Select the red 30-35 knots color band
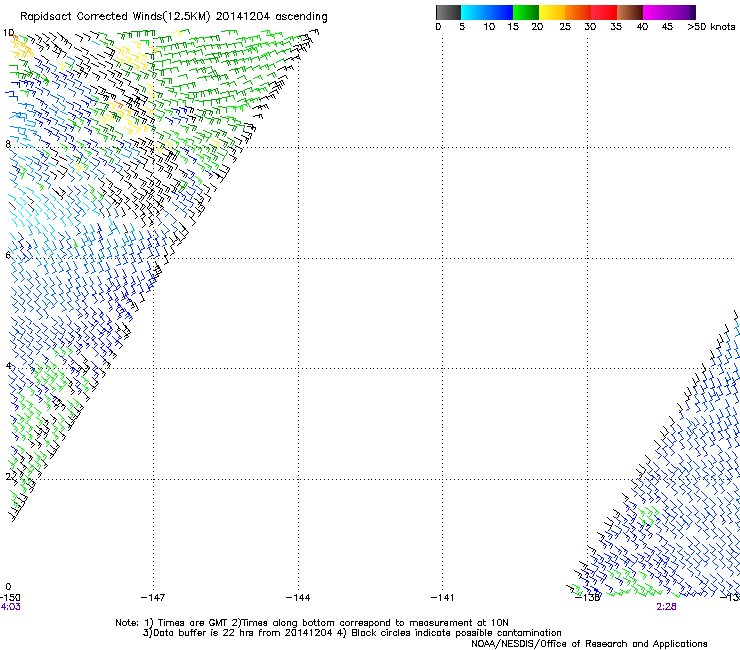The width and height of the screenshot is (740, 650). tap(604, 12)
